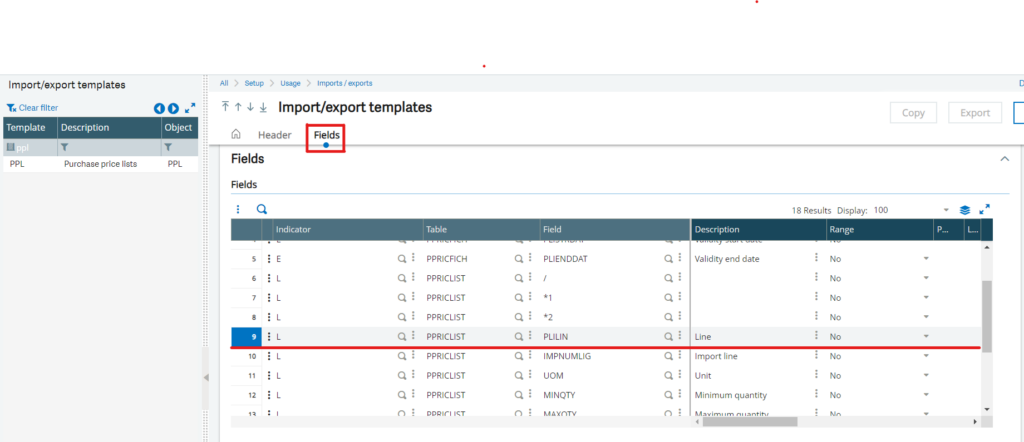This screenshot has width=1024, height=442.
Task: Open lookup for PLILIN field
Action: (668, 337)
